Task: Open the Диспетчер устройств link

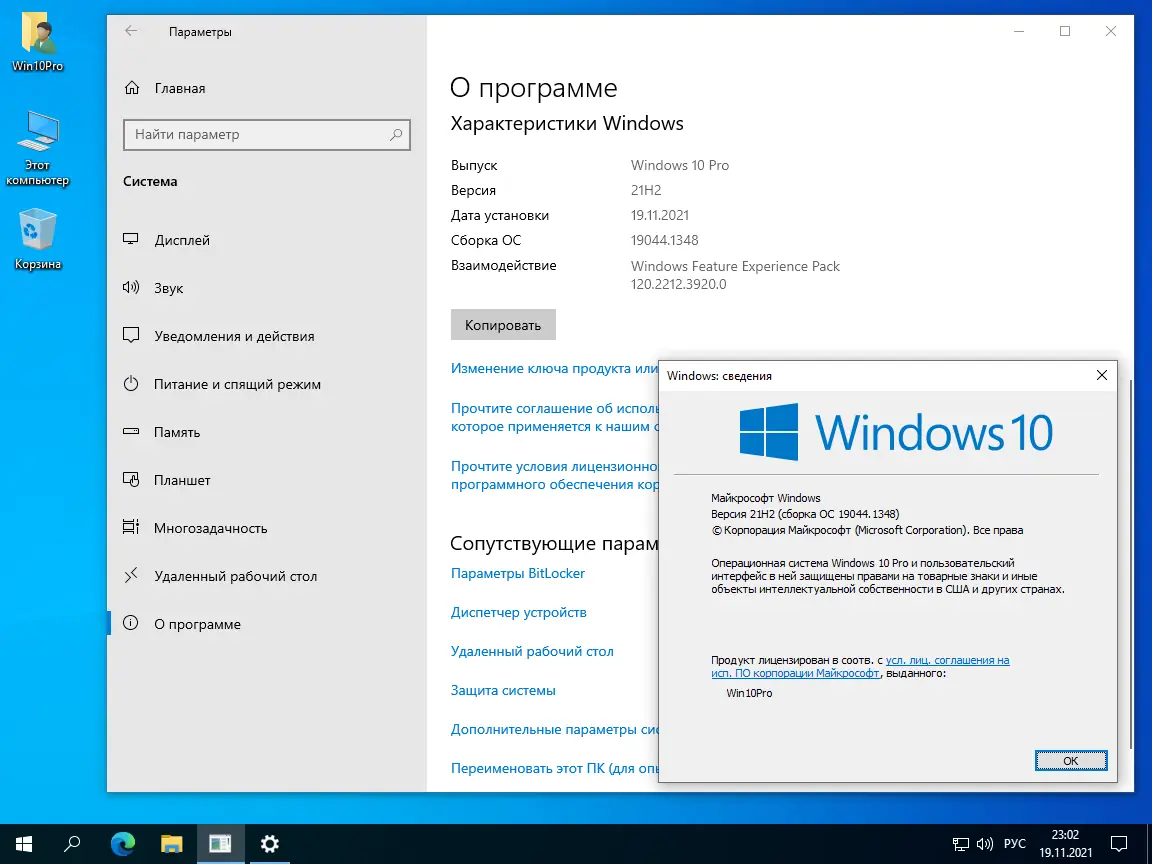Action: coord(519,612)
